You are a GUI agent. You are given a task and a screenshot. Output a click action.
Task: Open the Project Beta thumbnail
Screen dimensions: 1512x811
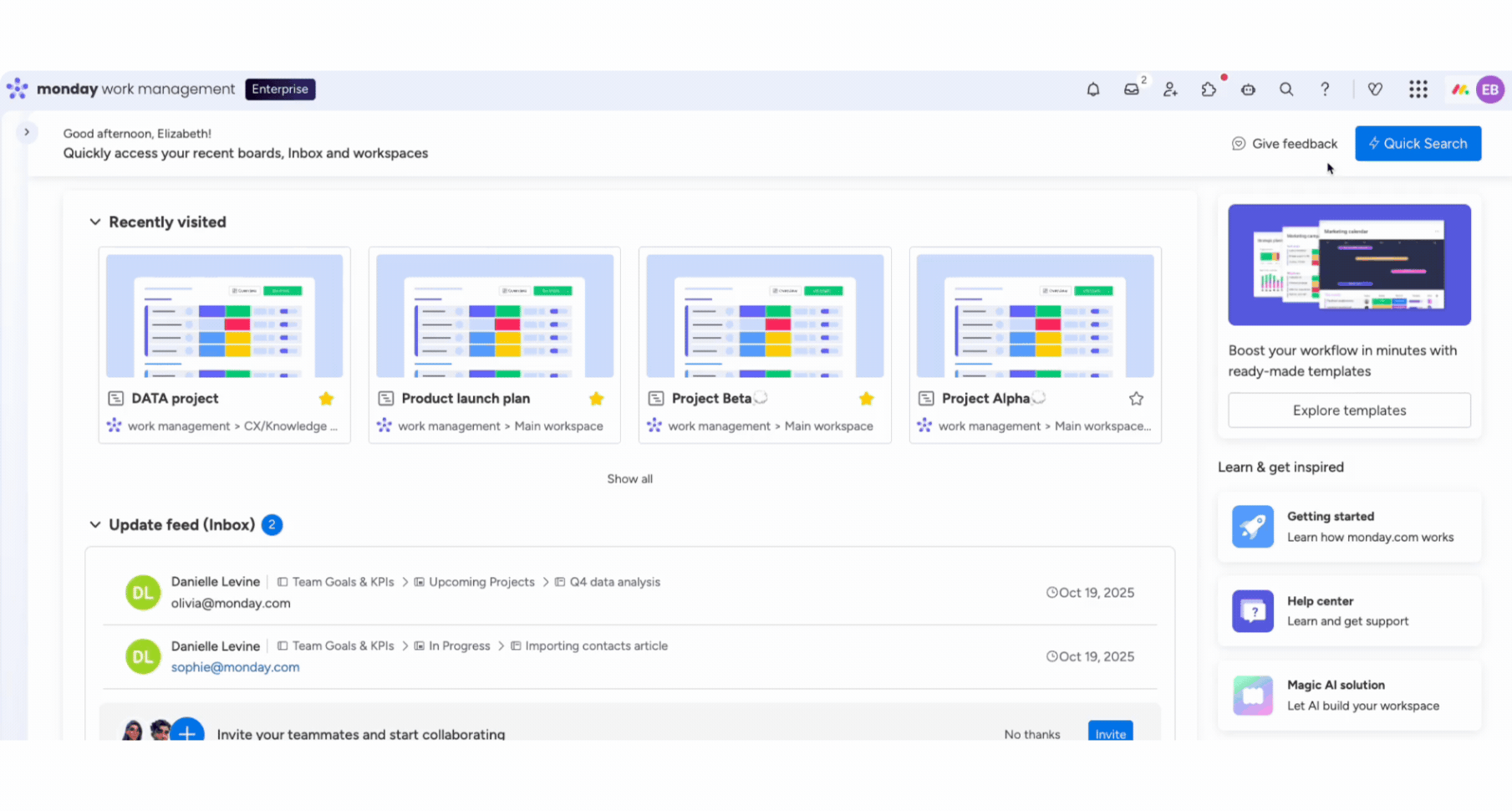pos(765,316)
